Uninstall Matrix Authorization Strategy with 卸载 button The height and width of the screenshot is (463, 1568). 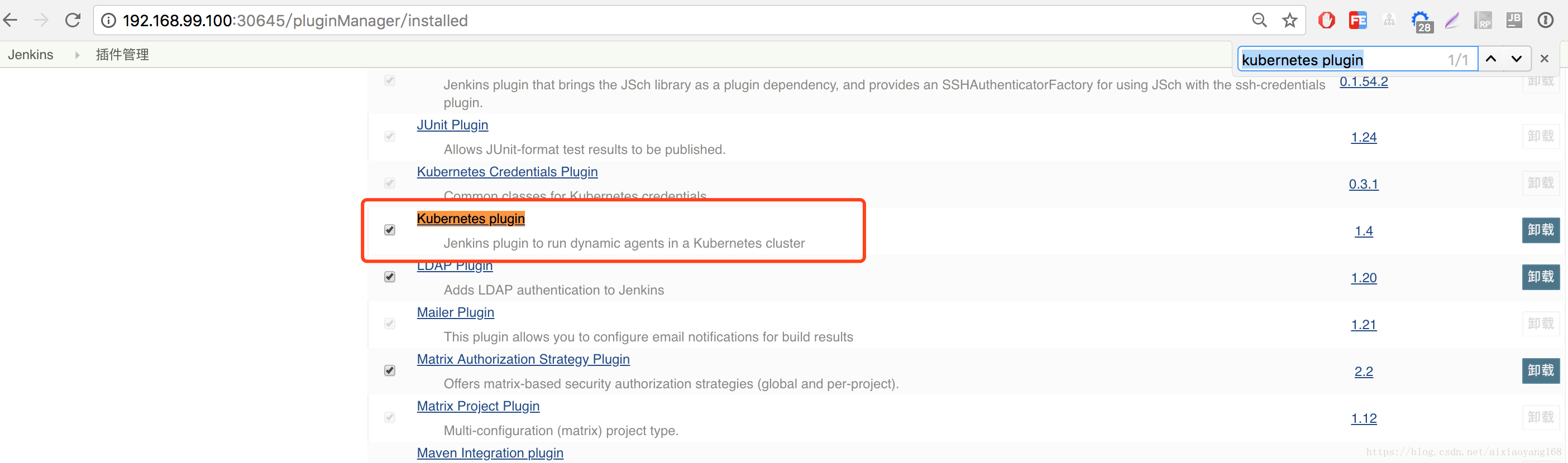coord(1541,370)
